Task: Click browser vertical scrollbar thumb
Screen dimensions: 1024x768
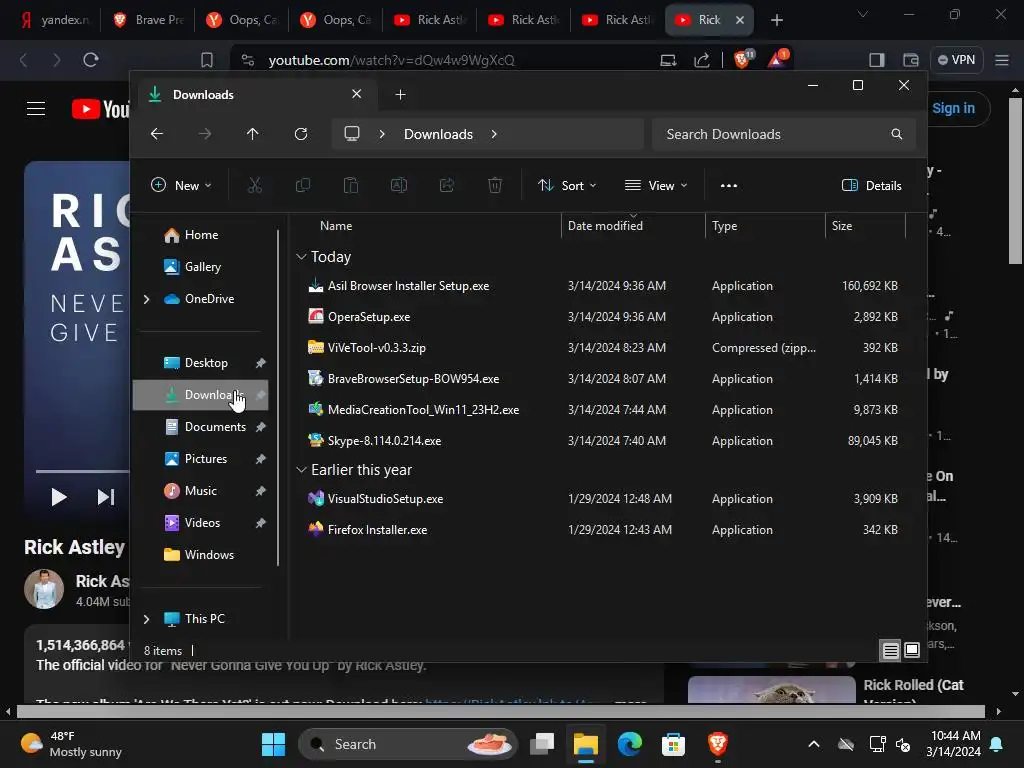Action: coord(1015,181)
